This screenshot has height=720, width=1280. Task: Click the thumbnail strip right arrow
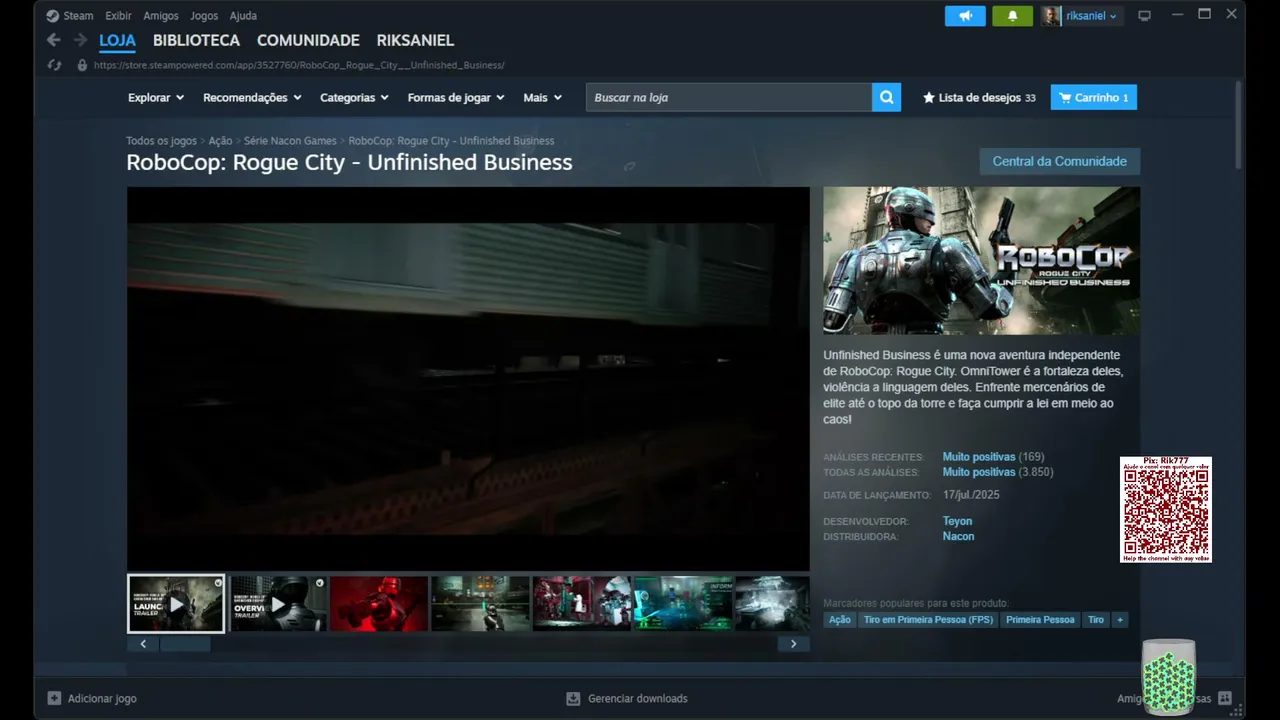point(794,644)
